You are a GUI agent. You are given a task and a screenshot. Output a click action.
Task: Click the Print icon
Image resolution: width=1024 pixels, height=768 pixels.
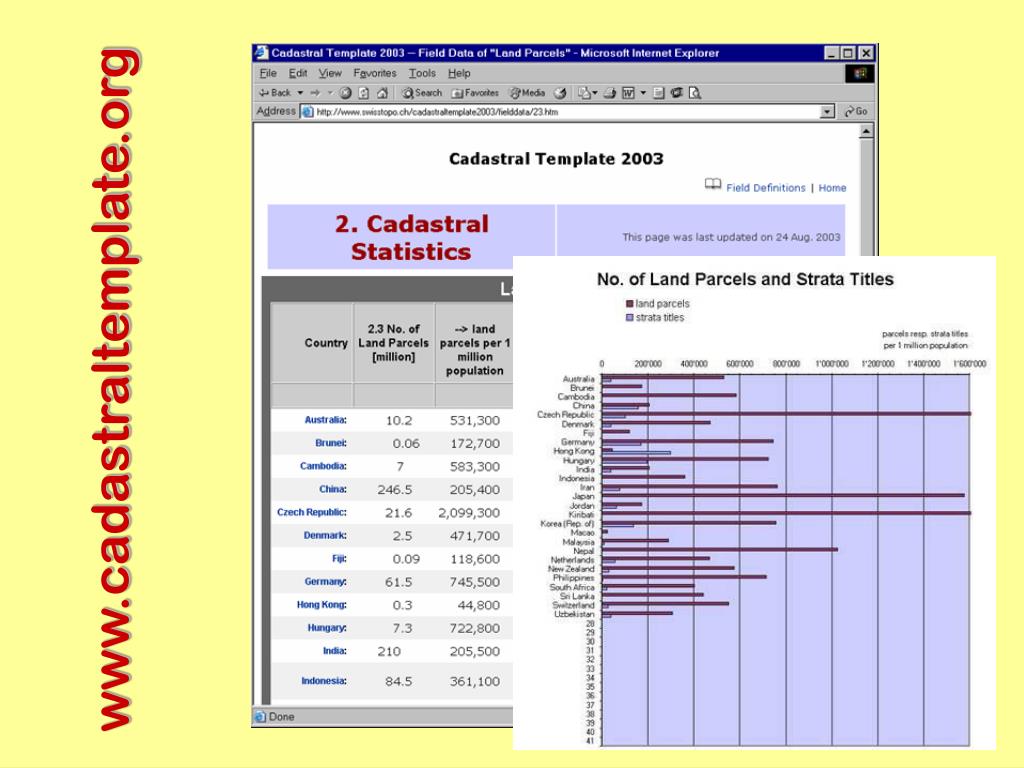[609, 93]
